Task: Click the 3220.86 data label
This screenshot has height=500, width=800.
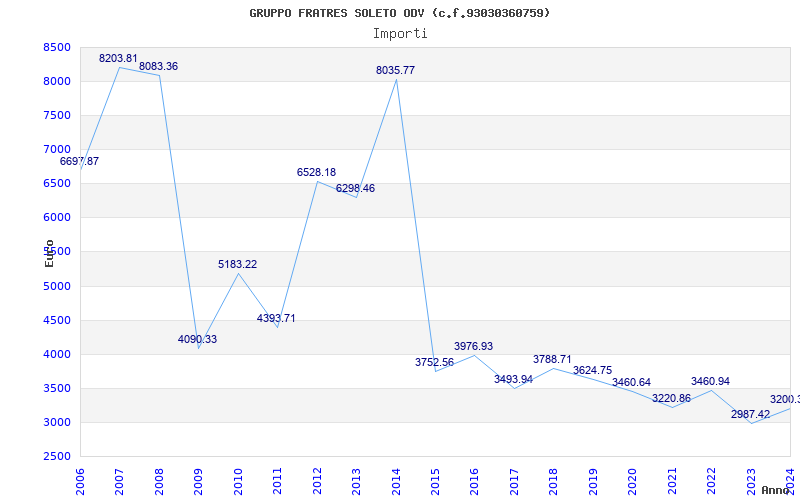Action: pos(671,398)
